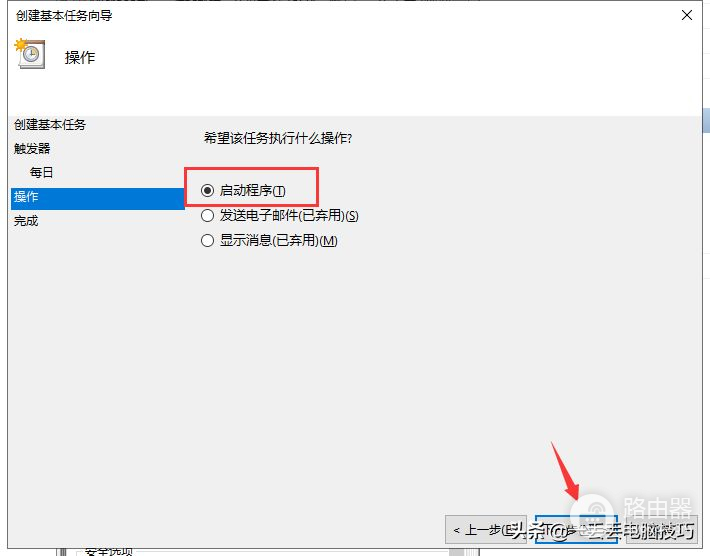Image resolution: width=710 pixels, height=556 pixels.
Task: Click the 发送电子邮件(已弃用)(S) label text
Action: pyautogui.click(x=289, y=216)
